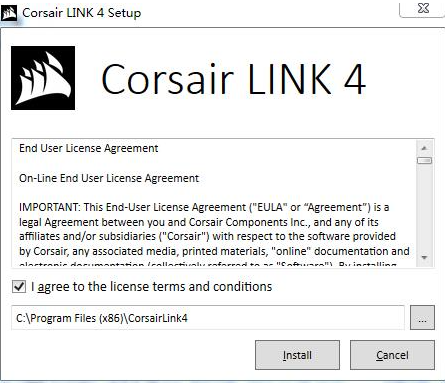Image resolution: width=445 pixels, height=383 pixels.
Task: Click inside the IMPORTANT EULA paragraph
Action: coord(214,229)
